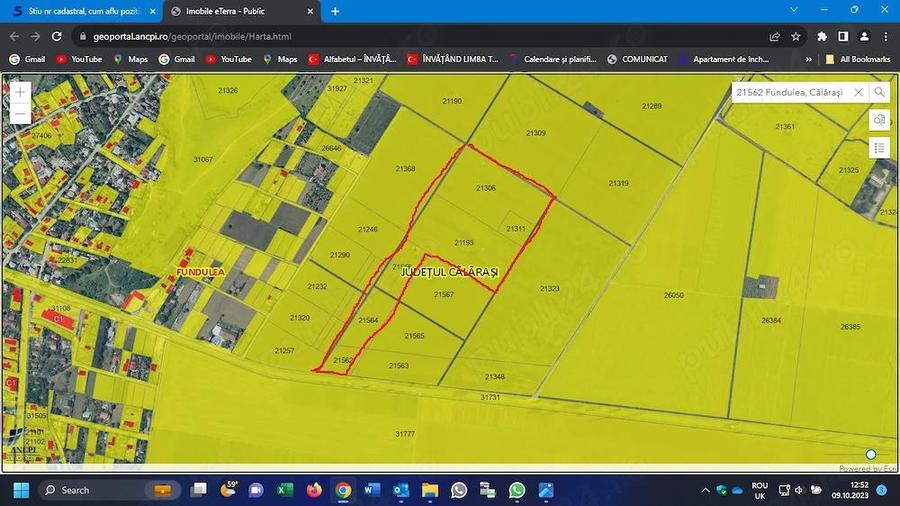This screenshot has height=506, width=900.
Task: Toggle the browser side panel
Action: [843, 36]
